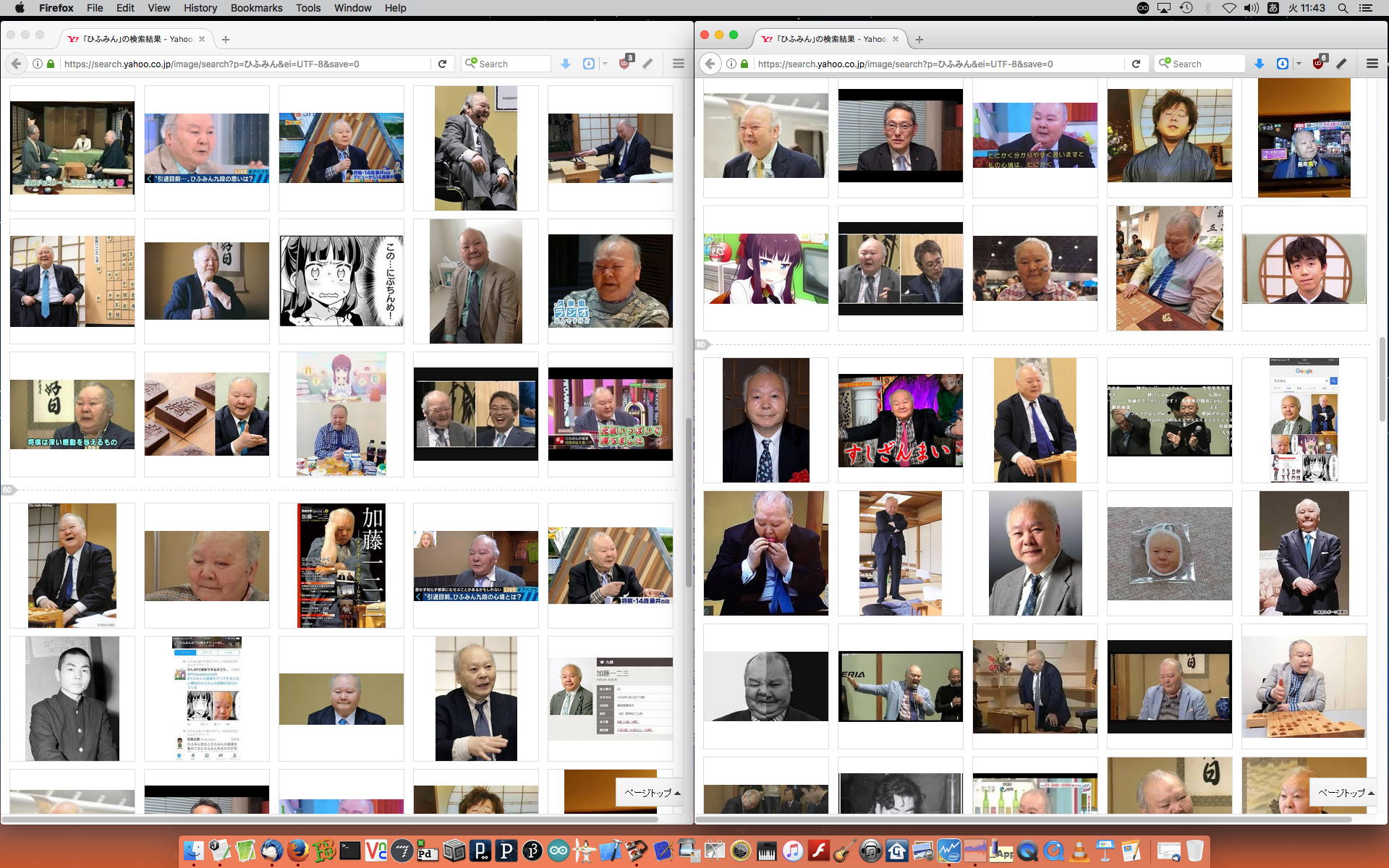Image resolution: width=1389 pixels, height=868 pixels.
Task: Open Spotlight search in menu bar
Action: (1343, 8)
